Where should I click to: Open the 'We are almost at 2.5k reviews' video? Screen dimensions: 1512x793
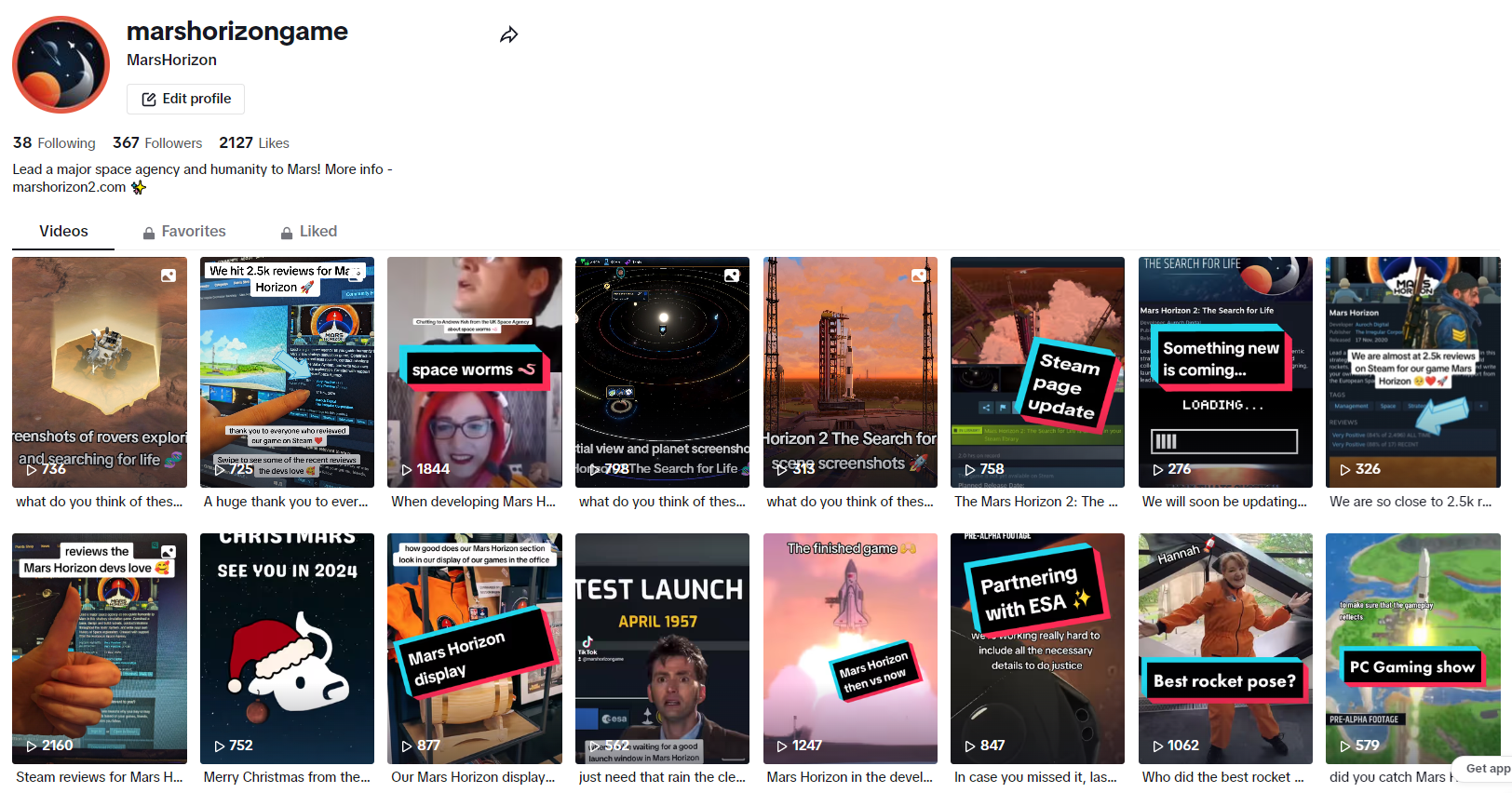[x=1413, y=372]
